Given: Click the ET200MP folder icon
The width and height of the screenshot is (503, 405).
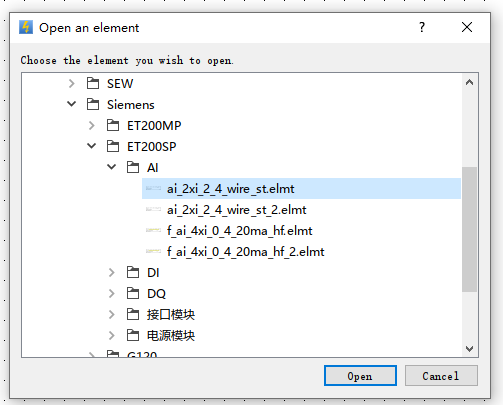Looking at the screenshot, I should pos(113,125).
